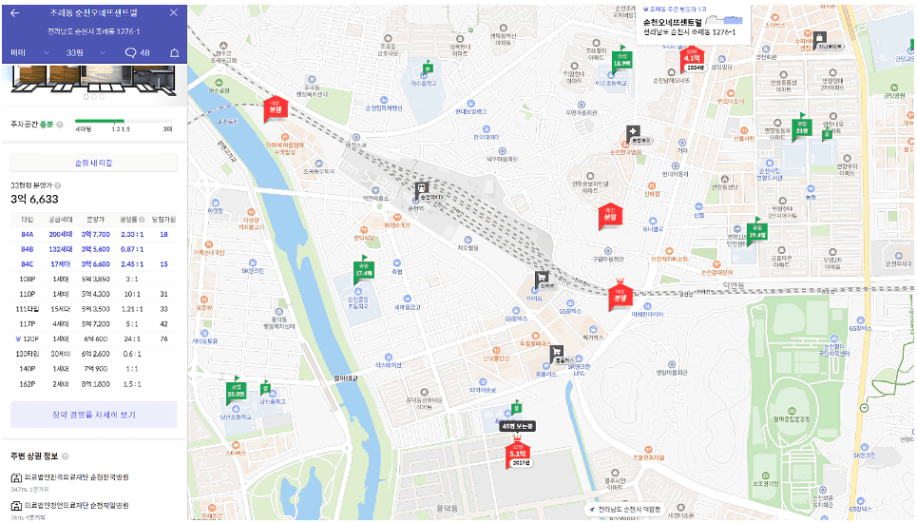
Task: Open the 매매 trade type dropdown
Action: pyautogui.click(x=29, y=53)
